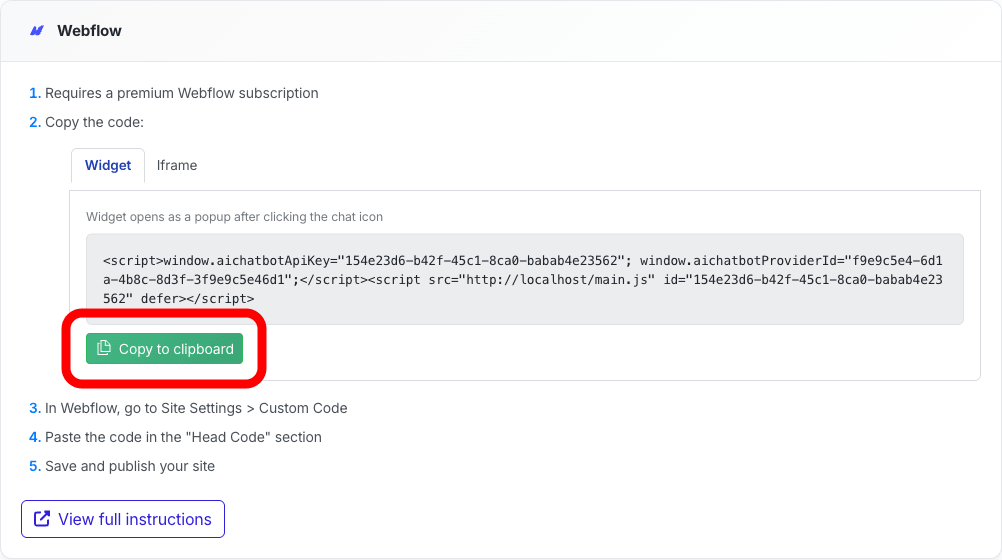Click the step number 1 marker
This screenshot has height=560, width=1002.
[x=34, y=93]
